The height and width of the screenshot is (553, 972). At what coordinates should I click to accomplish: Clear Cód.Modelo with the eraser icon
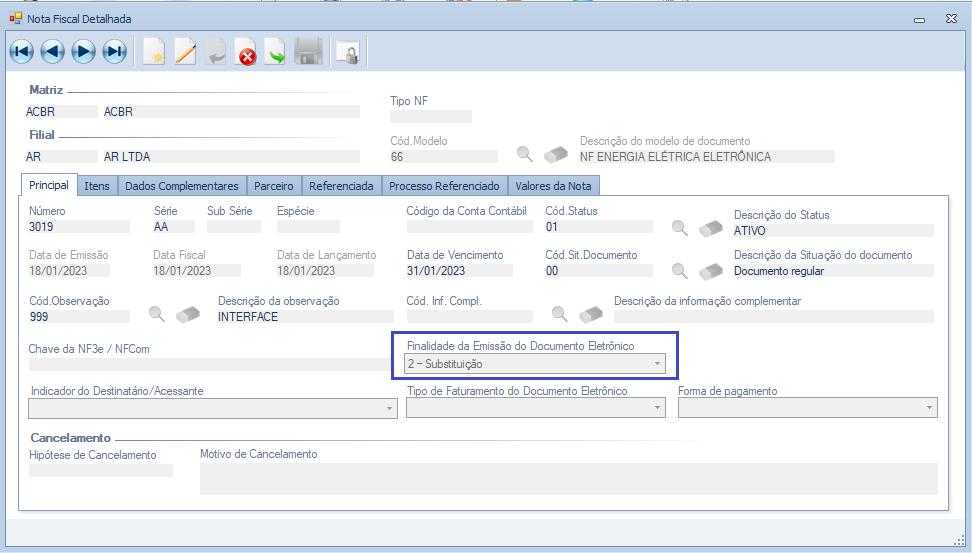555,154
